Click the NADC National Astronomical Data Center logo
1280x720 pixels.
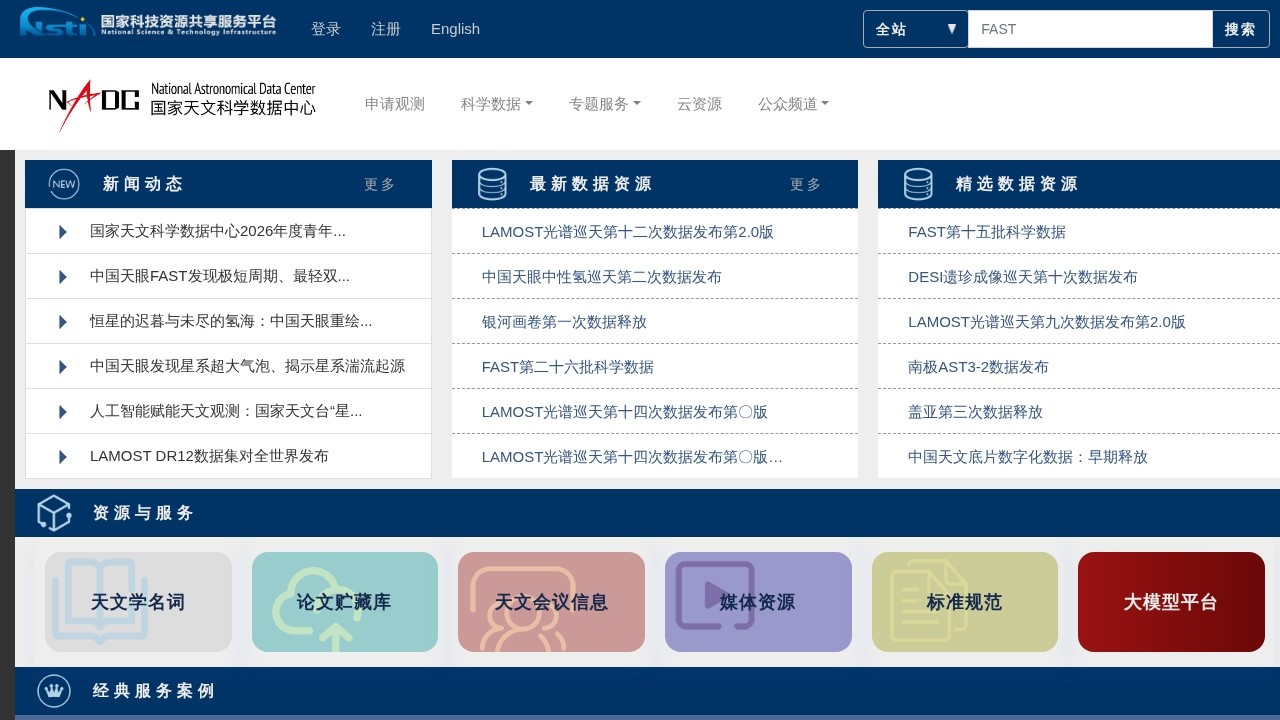pos(182,105)
